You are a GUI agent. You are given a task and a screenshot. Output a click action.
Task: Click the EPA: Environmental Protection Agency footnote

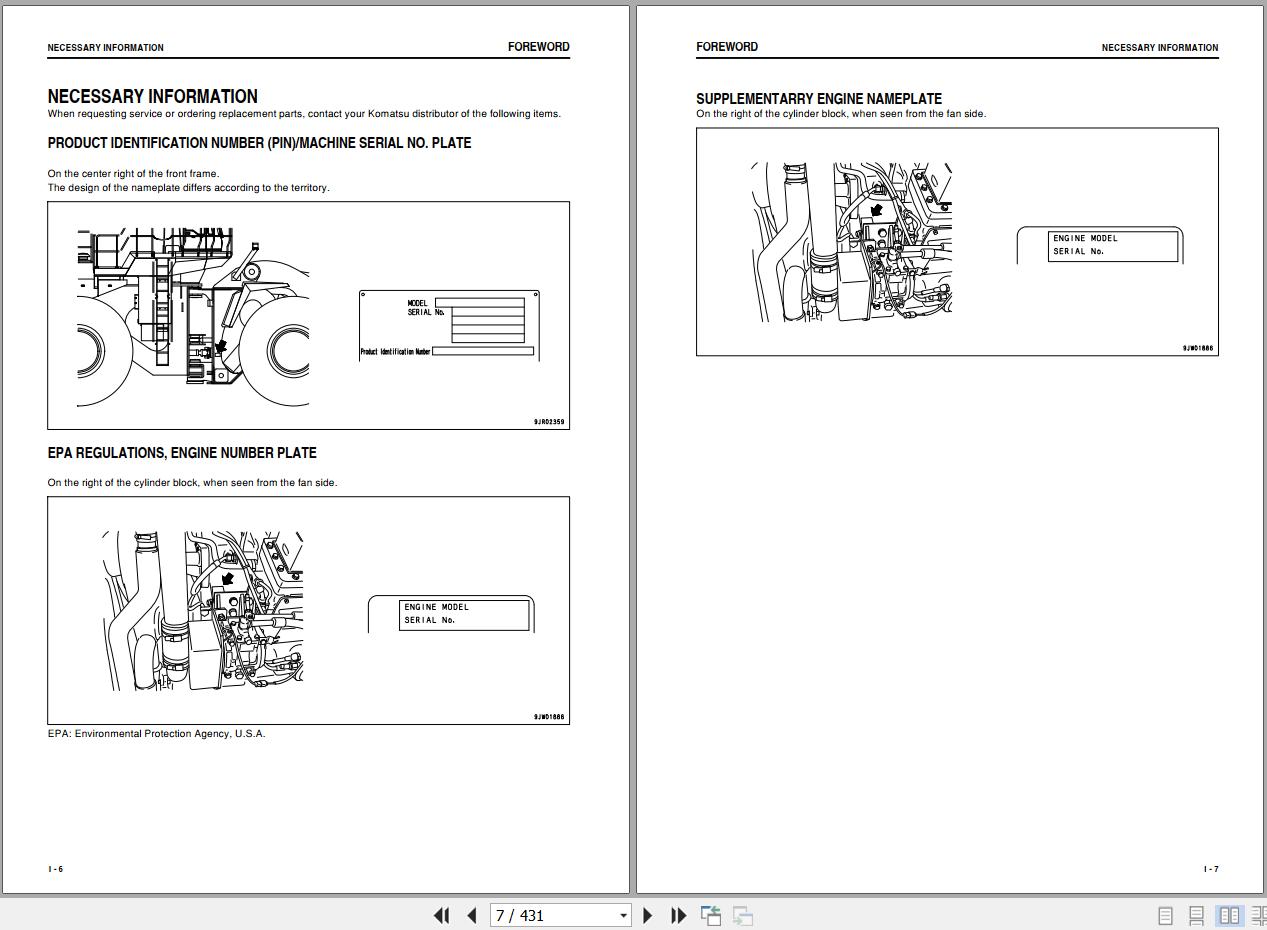[x=157, y=734]
